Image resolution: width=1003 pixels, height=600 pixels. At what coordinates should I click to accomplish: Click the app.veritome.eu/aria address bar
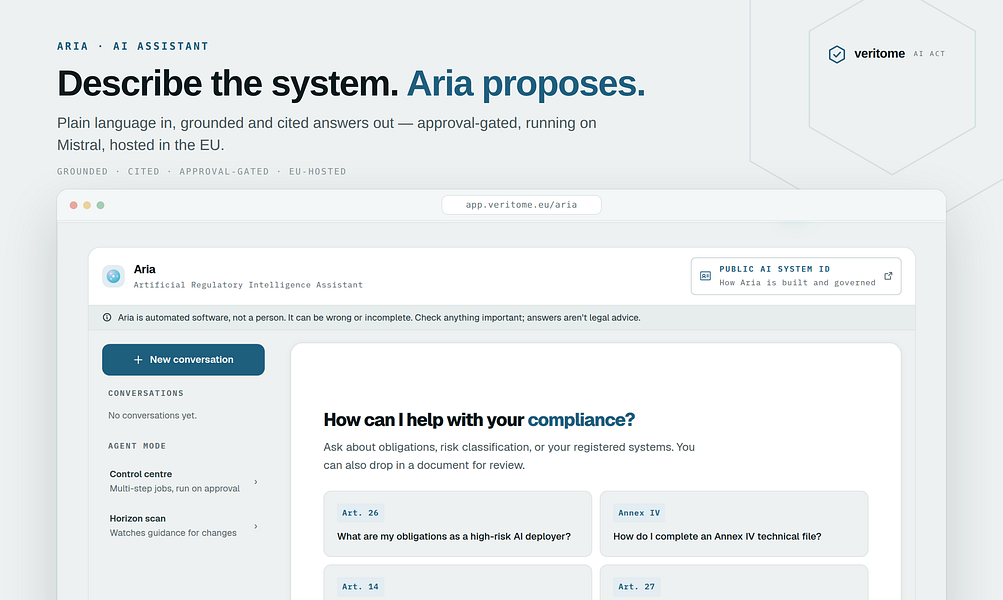pyautogui.click(x=521, y=205)
